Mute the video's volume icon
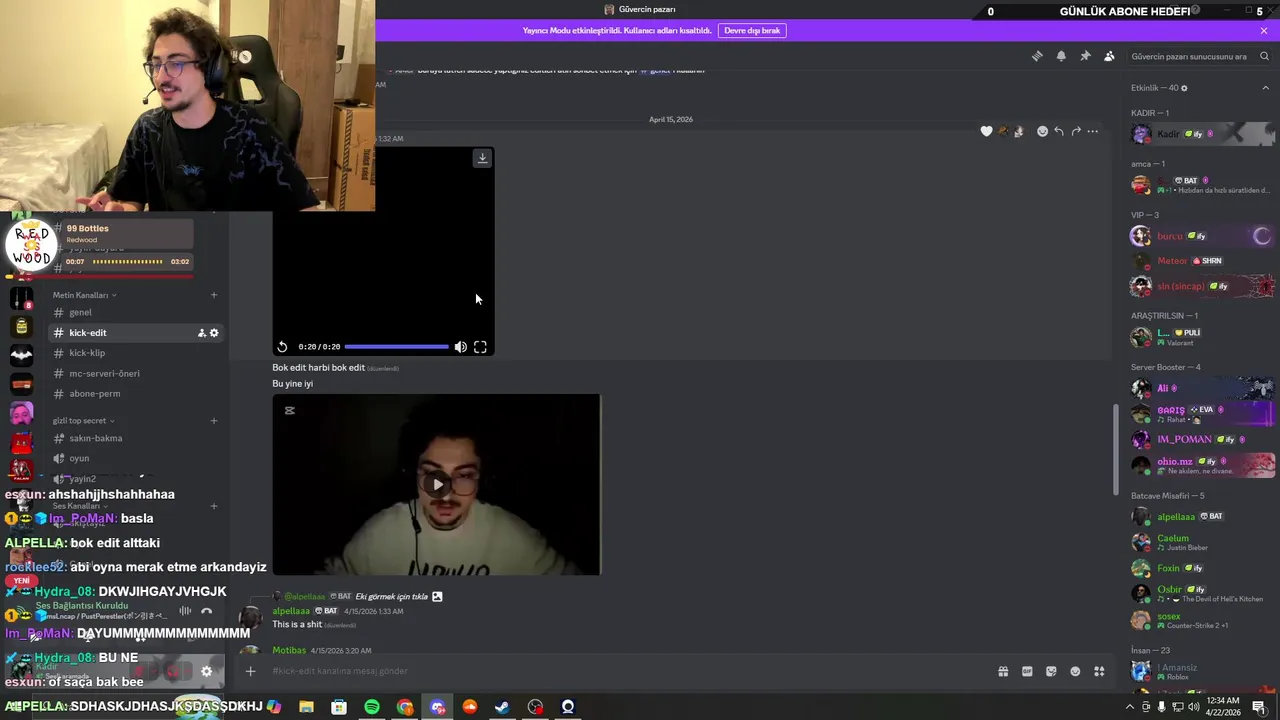 coord(460,347)
